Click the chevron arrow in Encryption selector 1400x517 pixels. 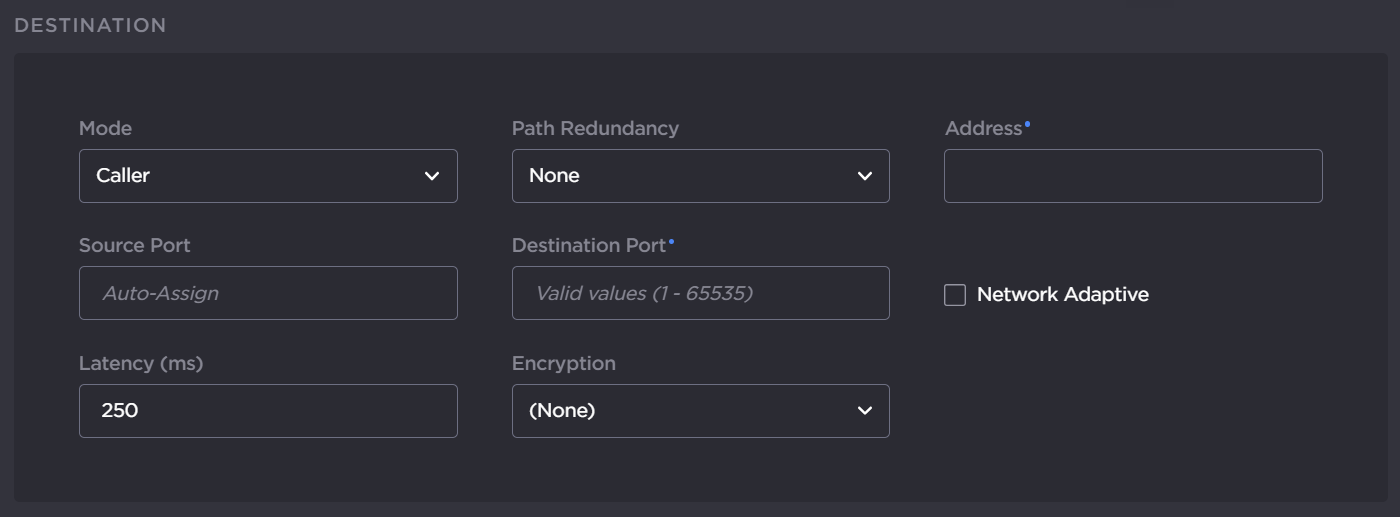865,411
